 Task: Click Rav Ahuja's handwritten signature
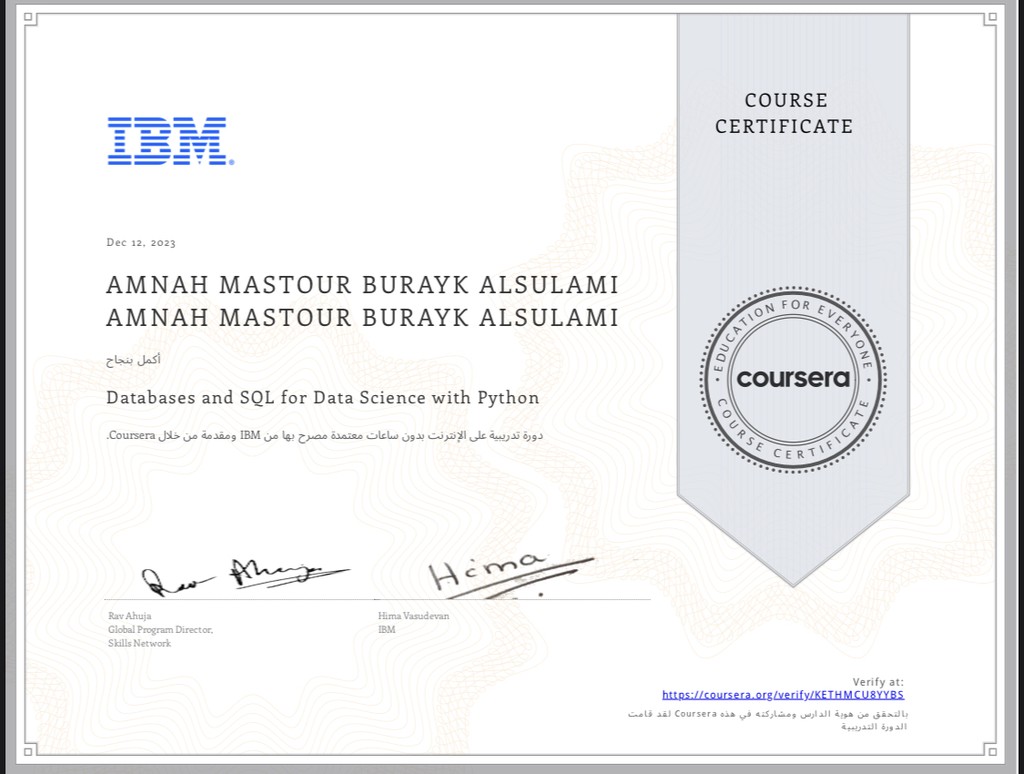[245, 576]
